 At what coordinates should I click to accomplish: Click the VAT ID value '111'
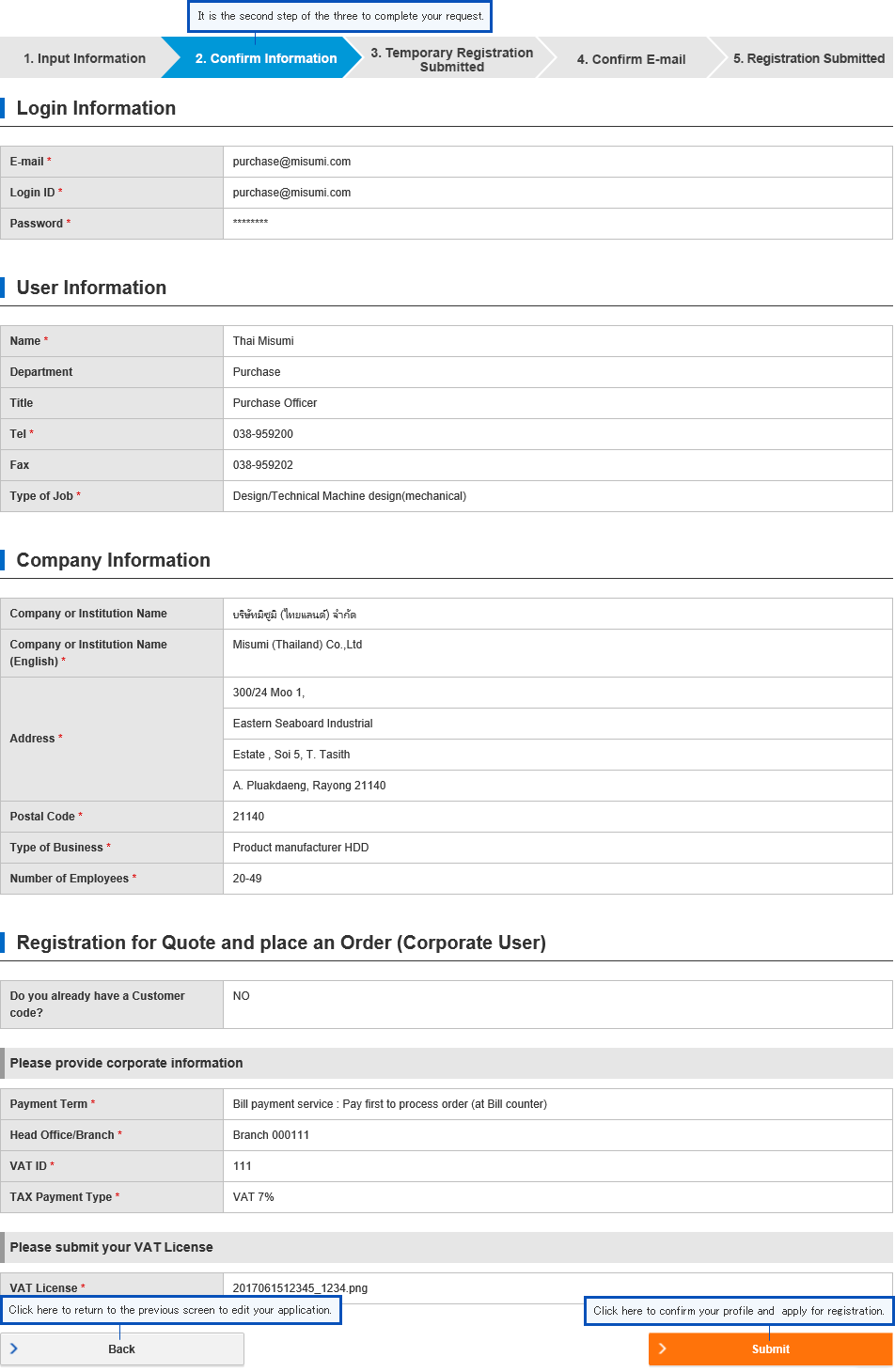(243, 1166)
